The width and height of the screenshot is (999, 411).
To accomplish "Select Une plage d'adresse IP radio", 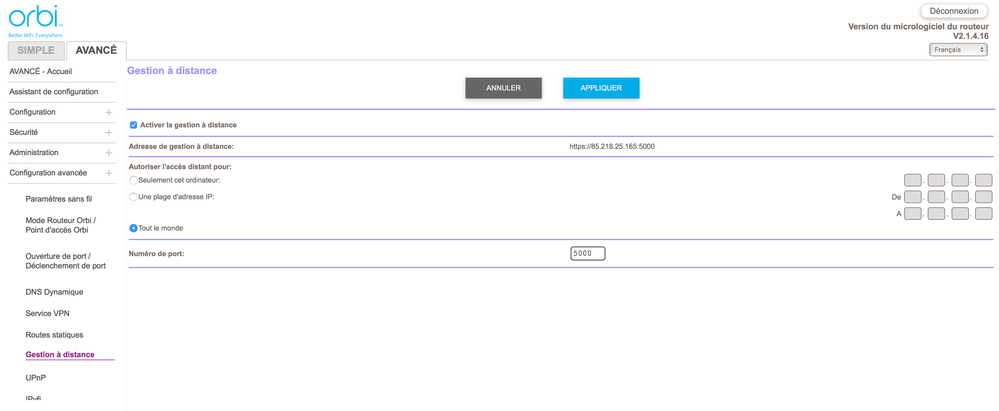I will [133, 197].
